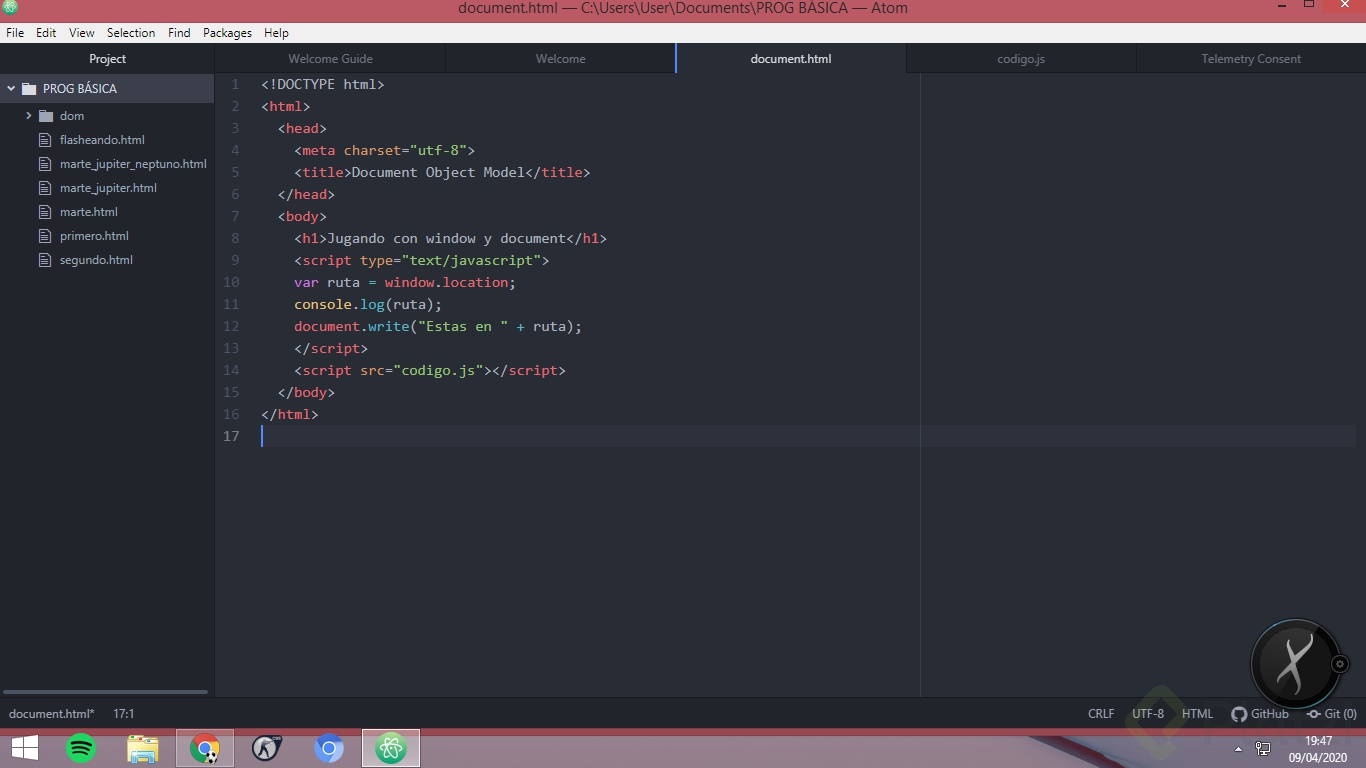The width and height of the screenshot is (1366, 768).
Task: Click the "Jugando con window y document" heading text
Action: (446, 238)
